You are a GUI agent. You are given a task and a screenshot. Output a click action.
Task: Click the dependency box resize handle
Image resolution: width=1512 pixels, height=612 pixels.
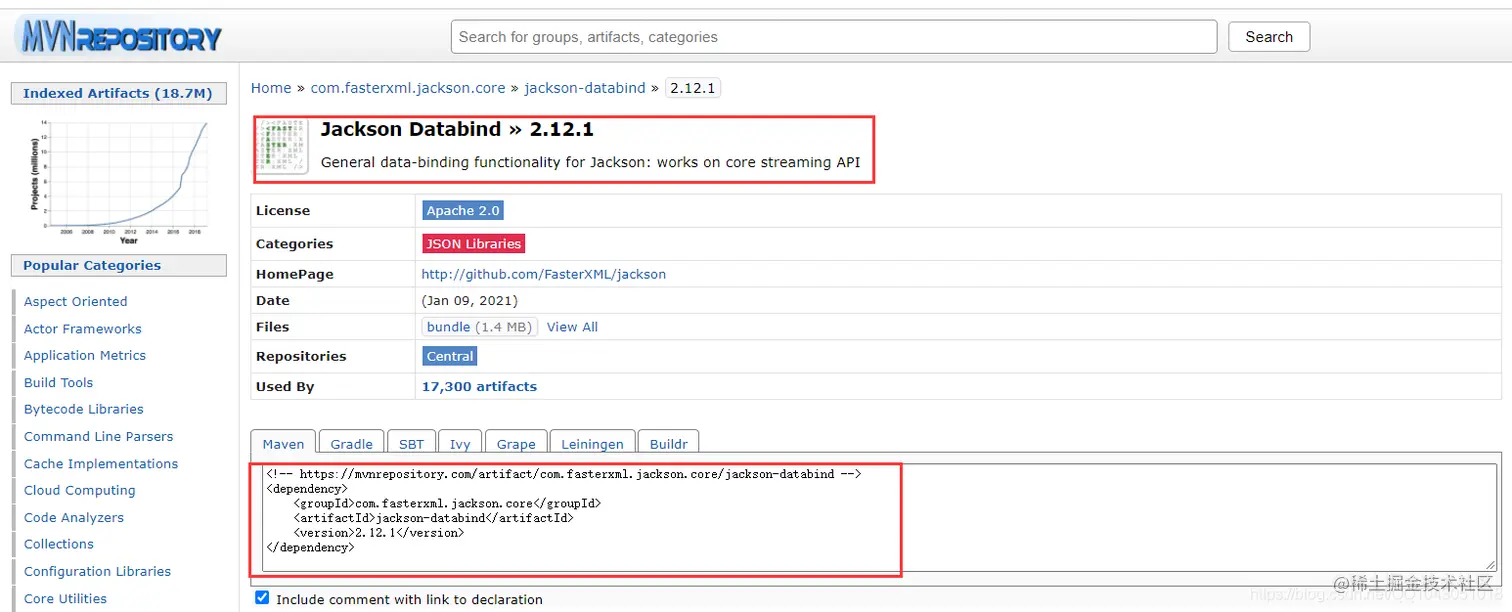pyautogui.click(x=1490, y=564)
